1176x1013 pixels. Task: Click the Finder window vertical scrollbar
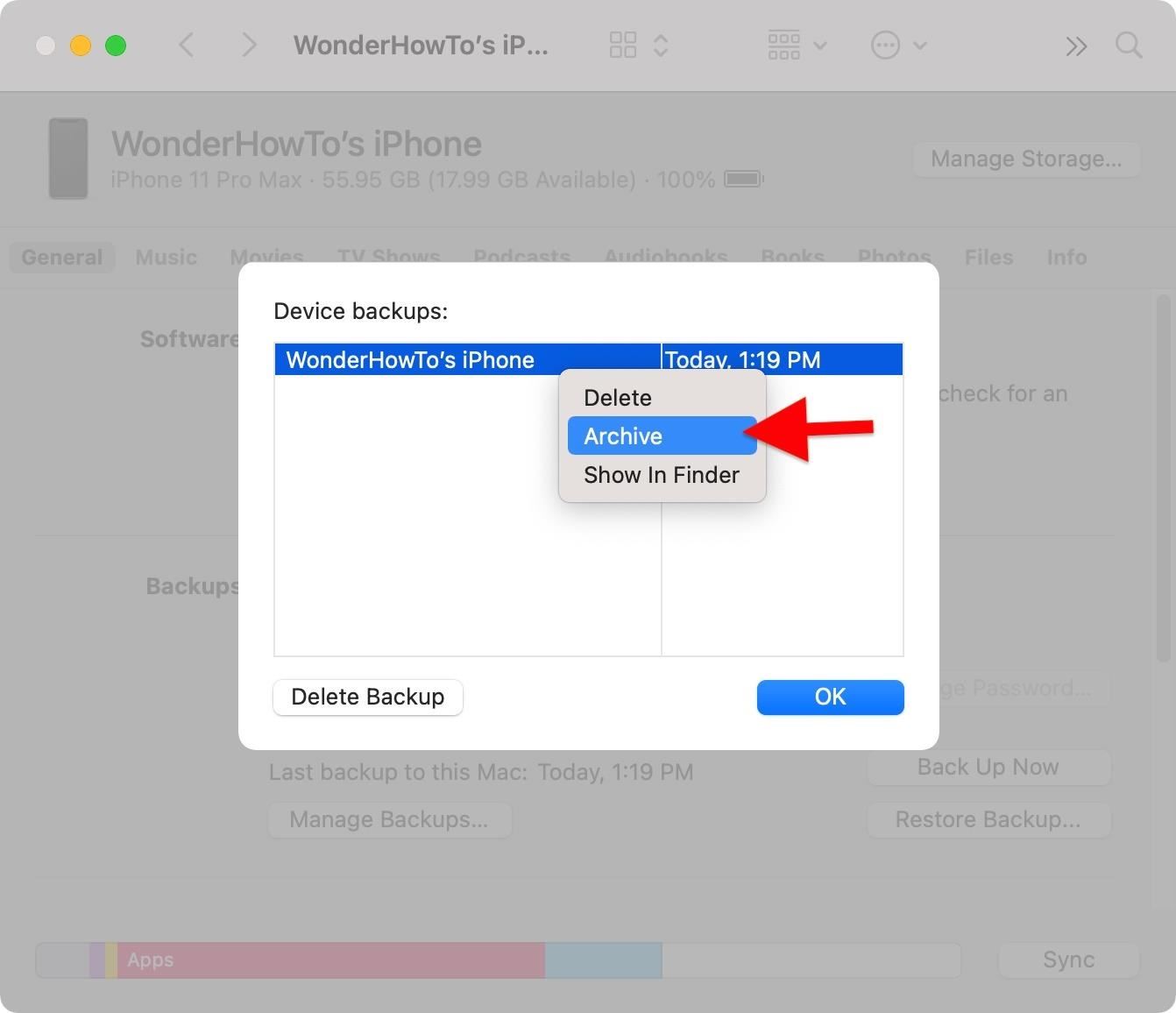click(x=1163, y=478)
